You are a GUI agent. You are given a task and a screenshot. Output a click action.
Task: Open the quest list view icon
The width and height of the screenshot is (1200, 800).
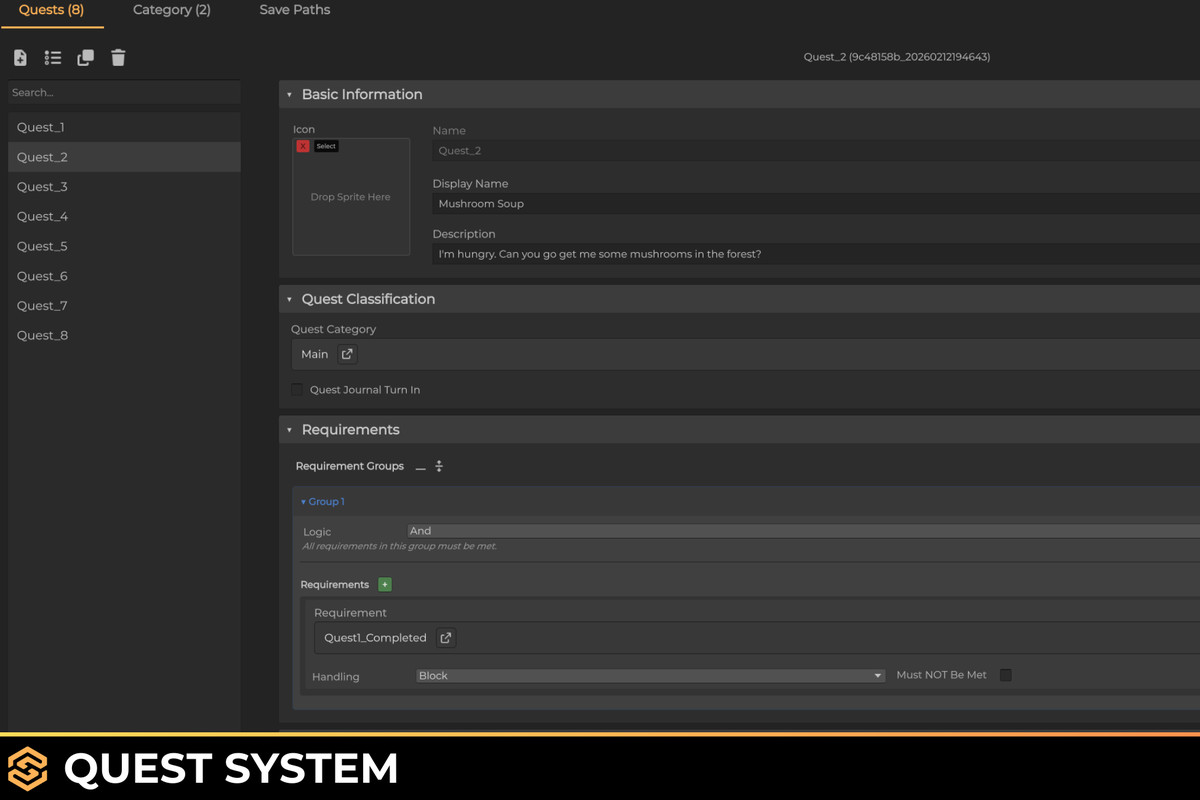point(52,57)
